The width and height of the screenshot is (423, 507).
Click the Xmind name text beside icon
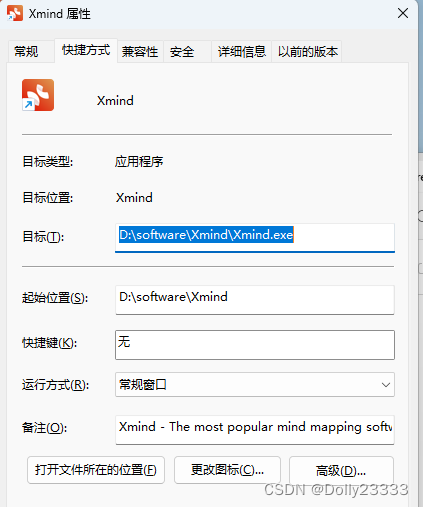pos(115,101)
